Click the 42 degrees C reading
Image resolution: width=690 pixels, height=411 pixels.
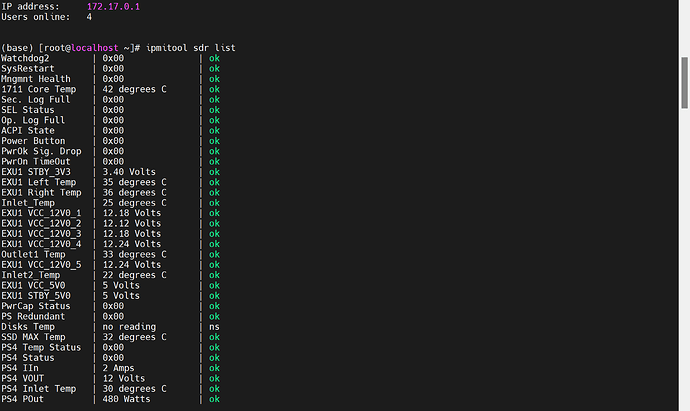coord(134,89)
